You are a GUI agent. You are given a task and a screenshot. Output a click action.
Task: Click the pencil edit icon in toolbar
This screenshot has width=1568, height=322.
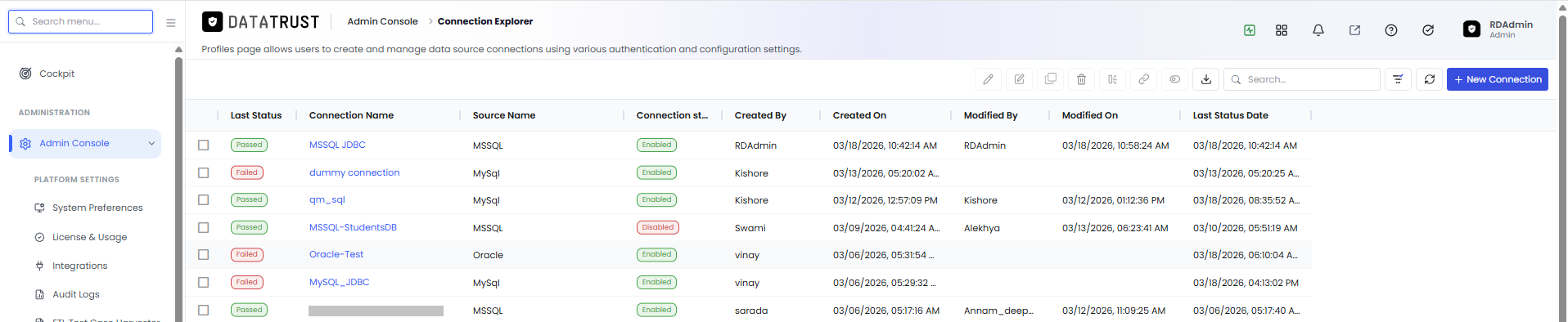988,79
